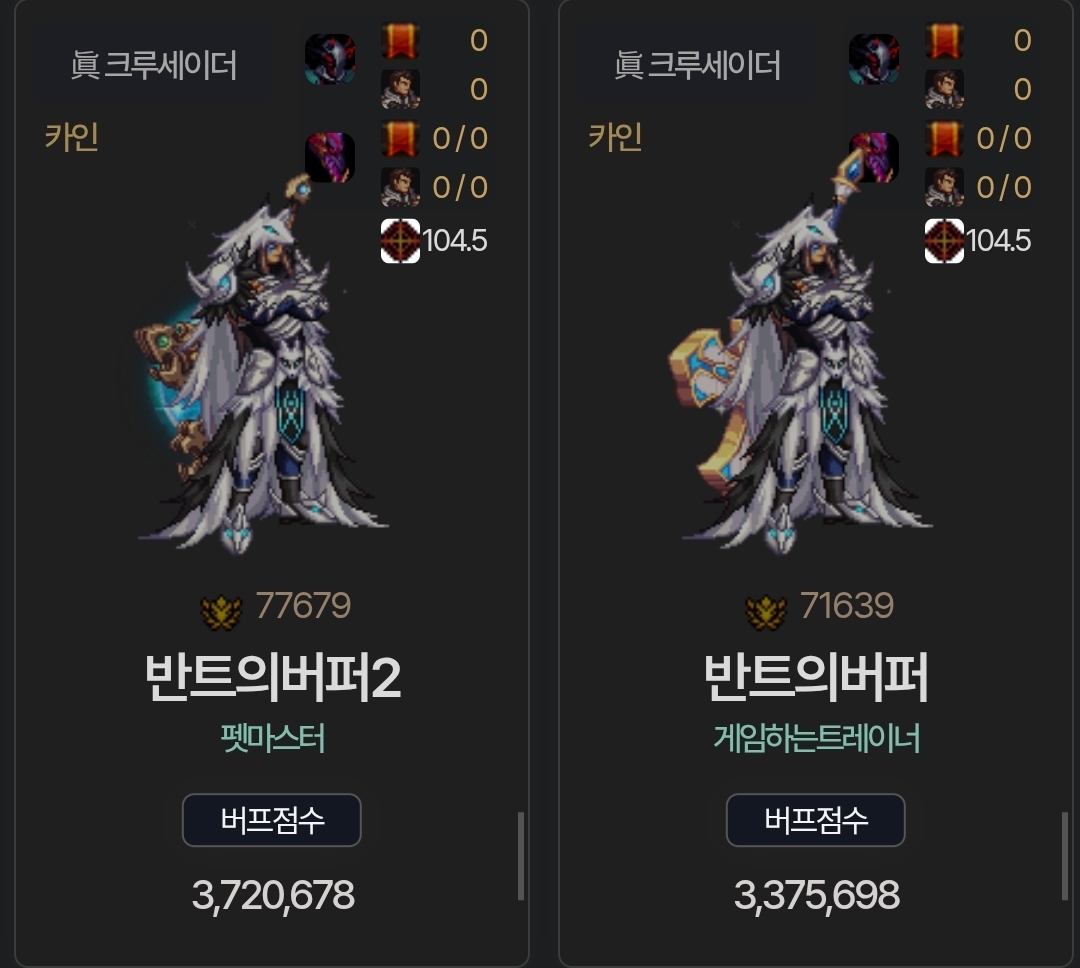
Task: Click the gold fame emblem beside 77679
Action: (221, 611)
